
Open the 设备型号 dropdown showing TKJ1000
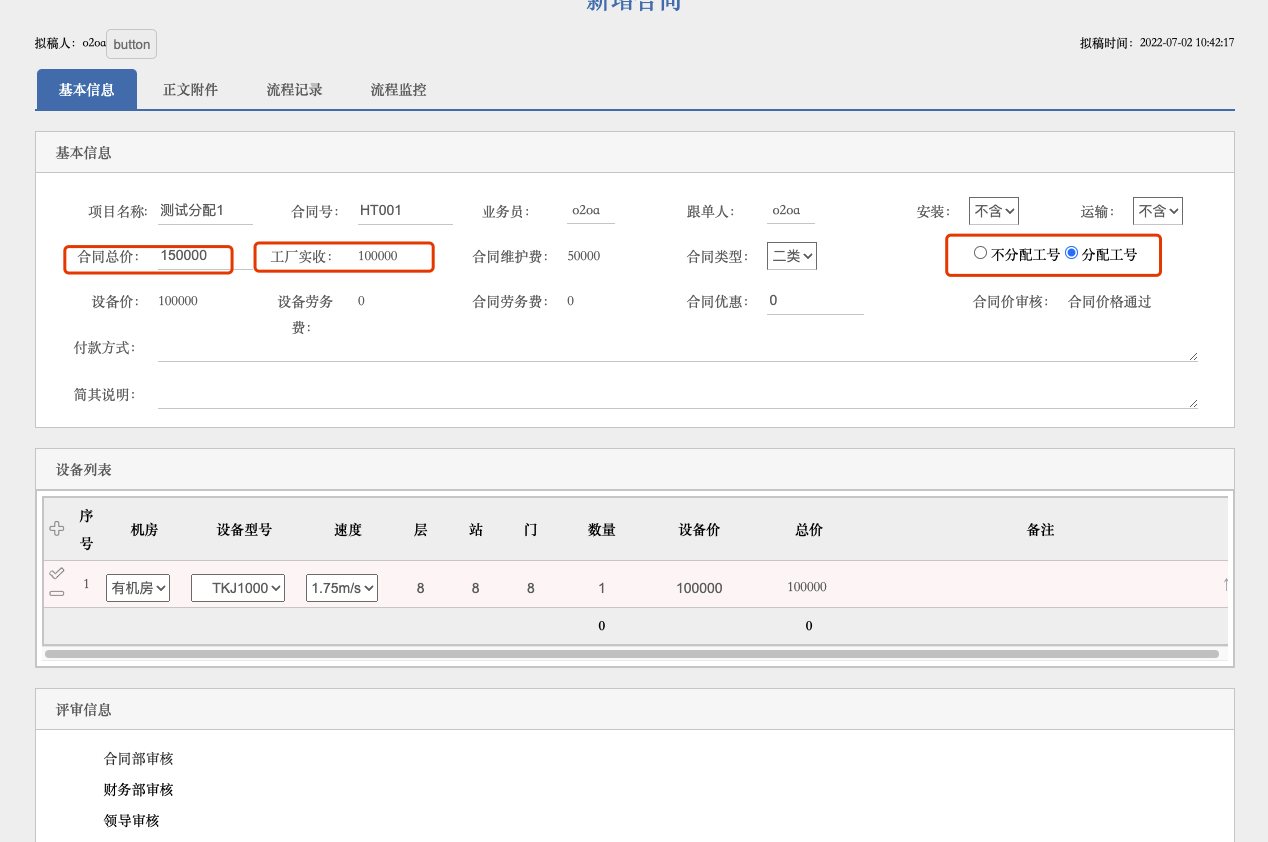238,588
